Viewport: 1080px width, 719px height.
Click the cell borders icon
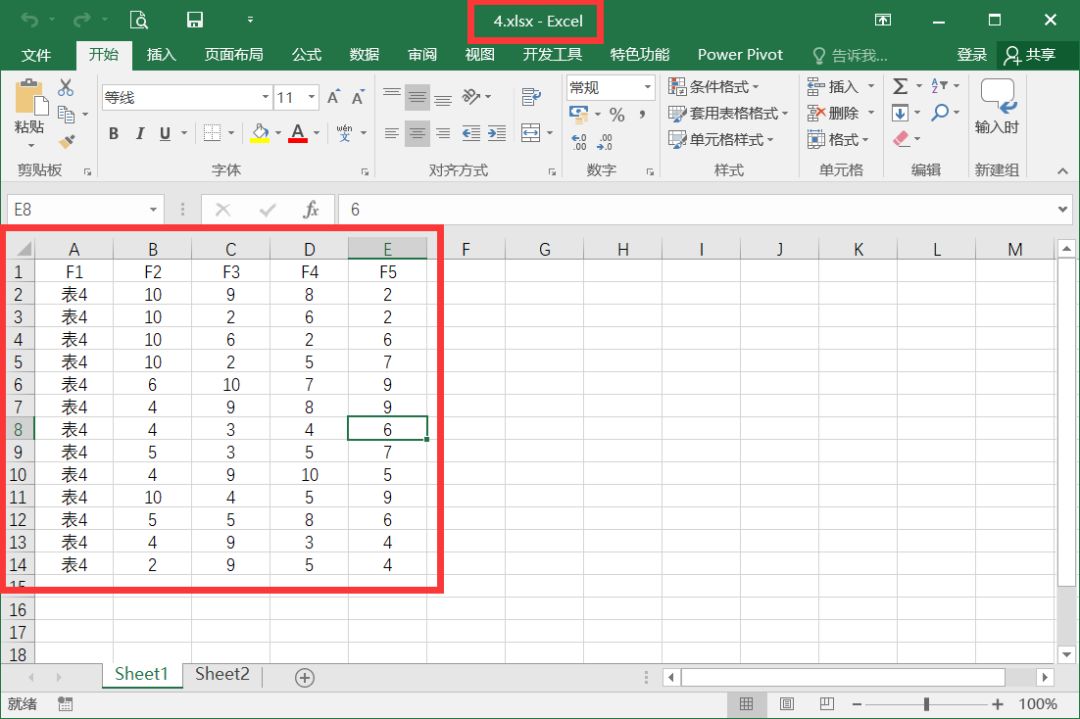(213, 133)
